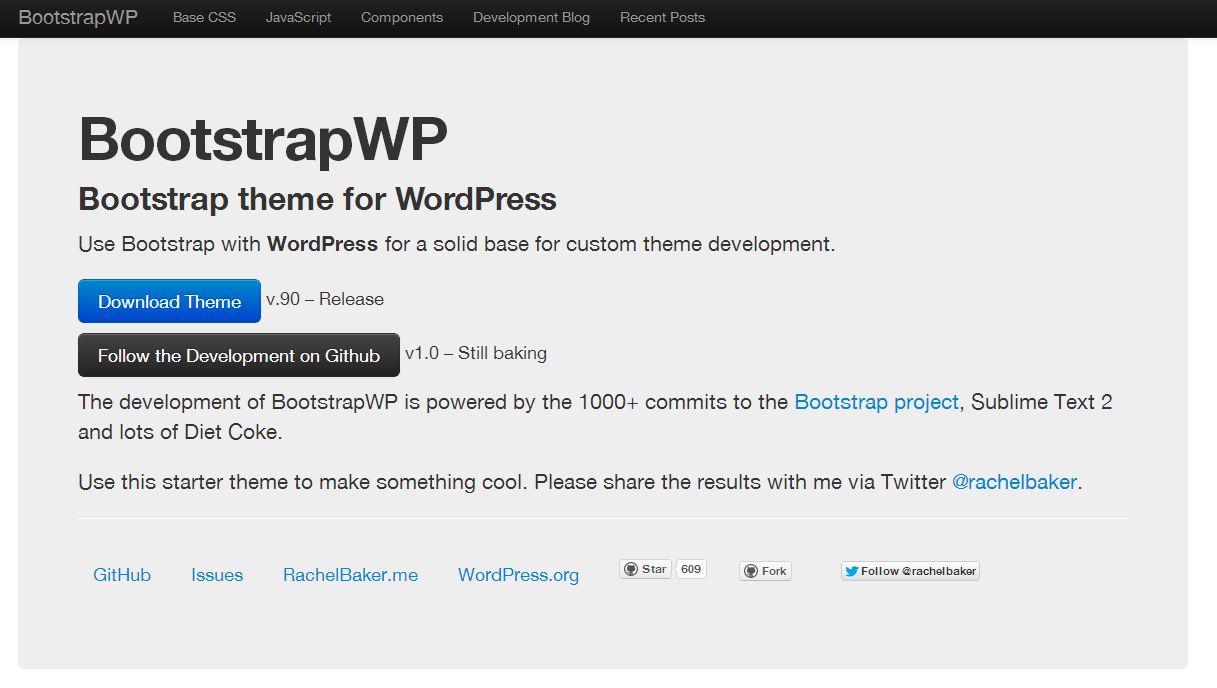The image size is (1217, 688).
Task: Open the JavaScript nav item
Action: pos(298,17)
